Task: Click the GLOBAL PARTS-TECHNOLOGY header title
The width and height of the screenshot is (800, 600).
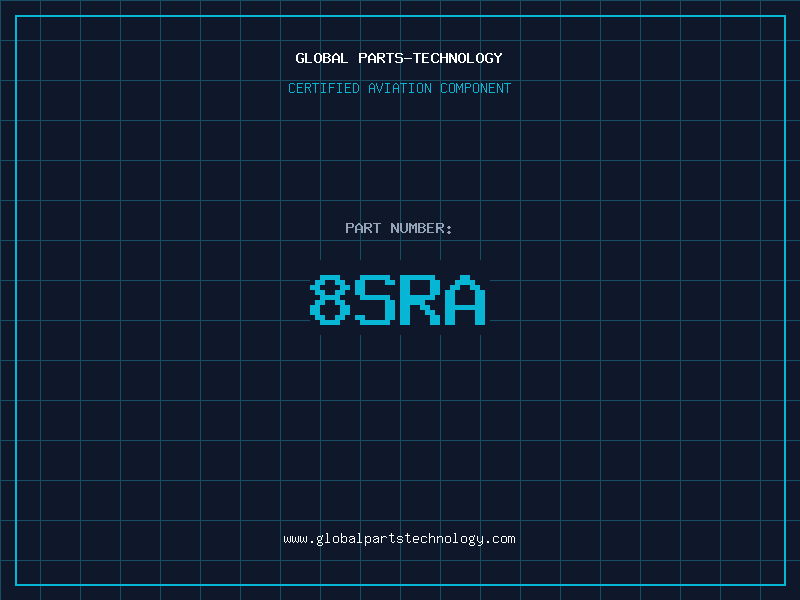Action: 399,58
